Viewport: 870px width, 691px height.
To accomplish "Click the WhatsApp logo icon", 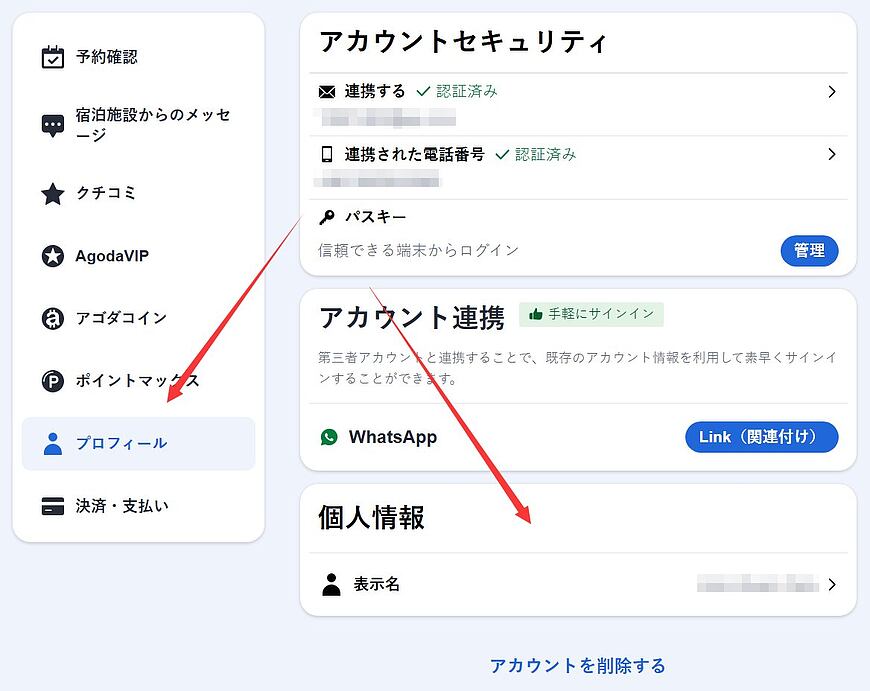I will tap(329, 437).
